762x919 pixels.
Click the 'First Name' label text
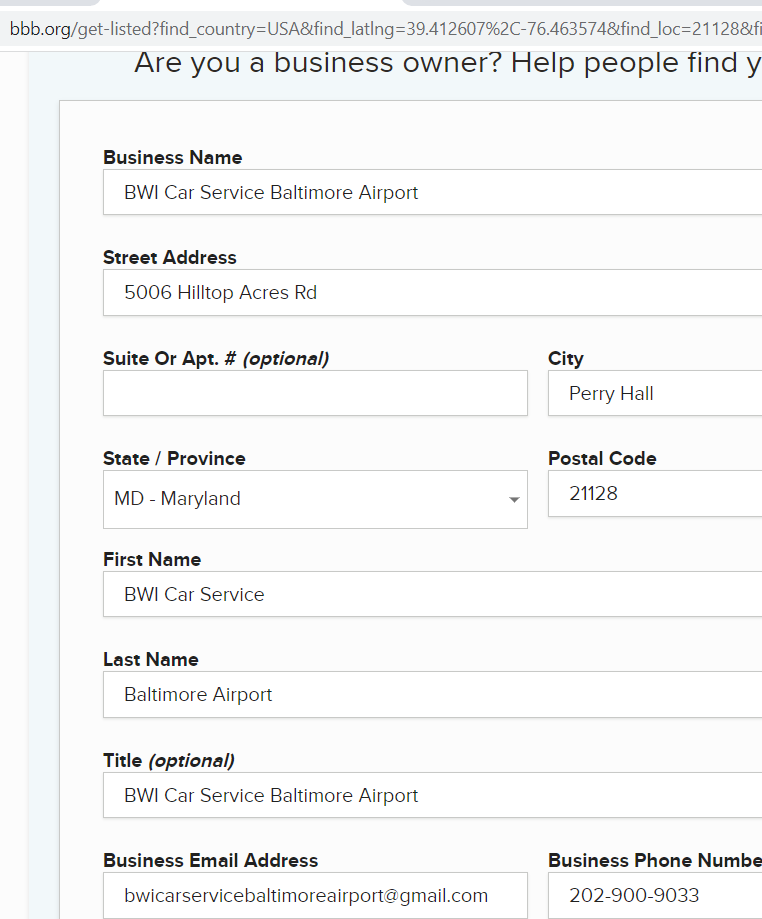click(152, 559)
